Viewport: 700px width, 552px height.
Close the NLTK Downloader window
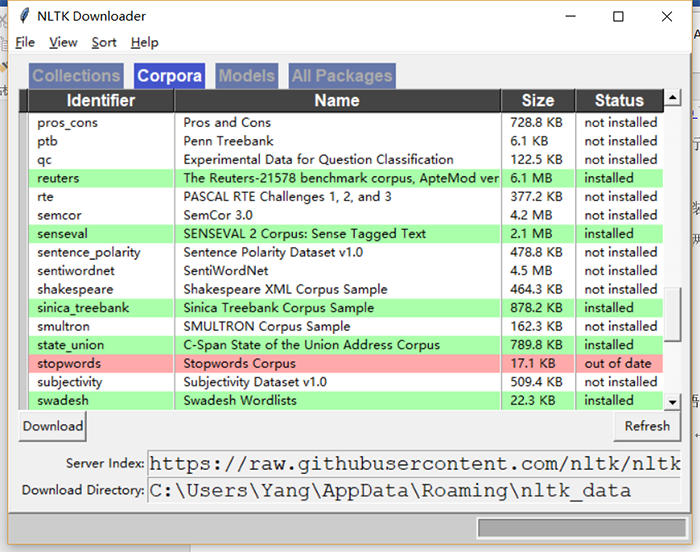pos(667,17)
